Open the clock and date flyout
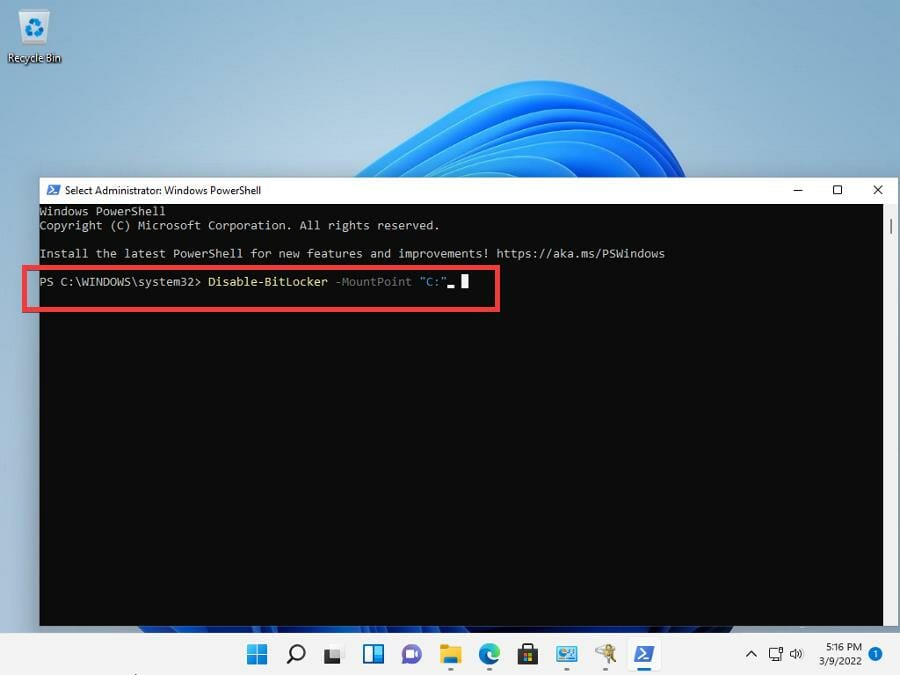The image size is (900, 675). 840,654
